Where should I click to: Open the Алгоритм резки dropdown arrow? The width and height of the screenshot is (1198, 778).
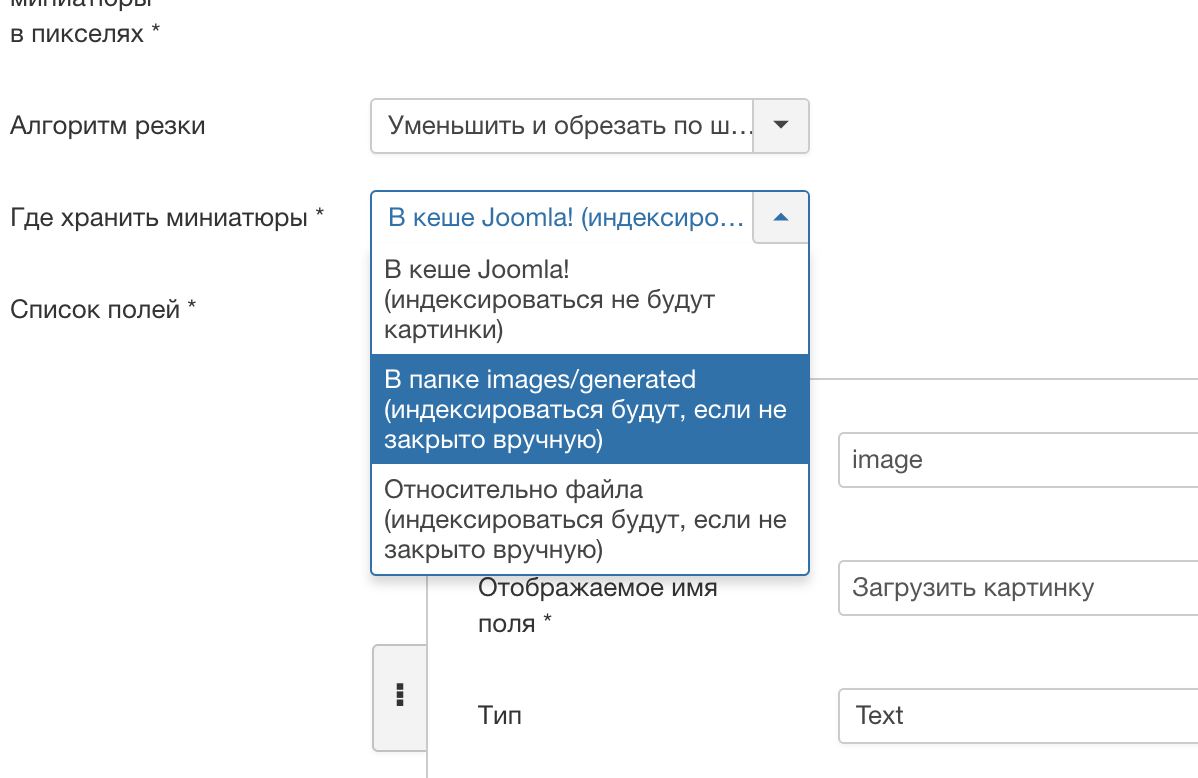click(781, 126)
